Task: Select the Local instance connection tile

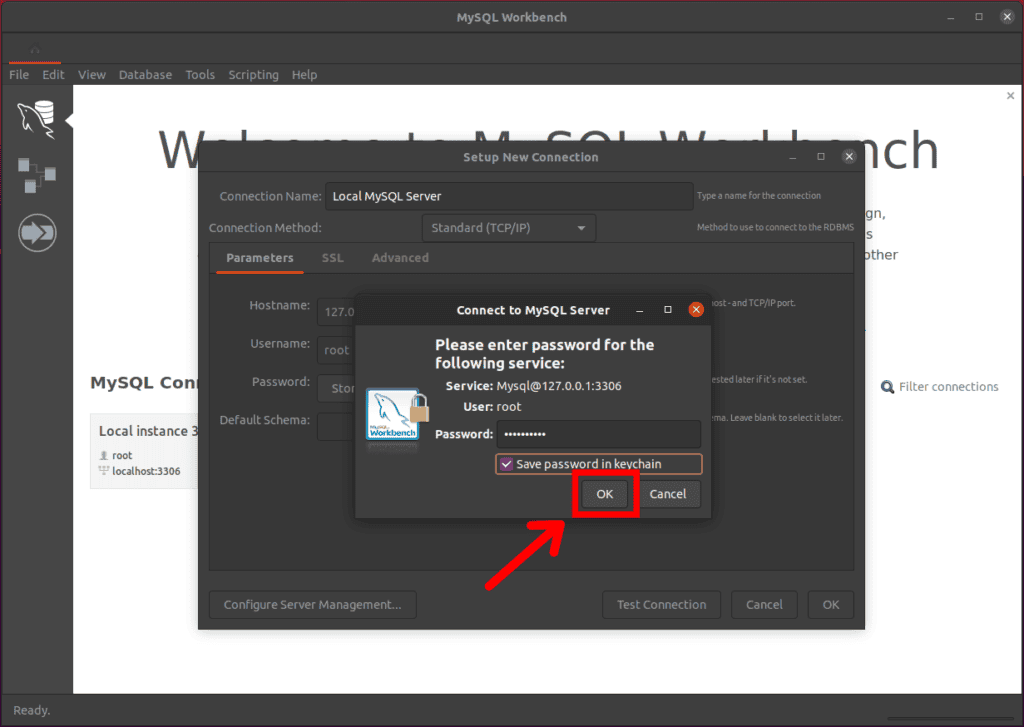Action: [x=144, y=451]
